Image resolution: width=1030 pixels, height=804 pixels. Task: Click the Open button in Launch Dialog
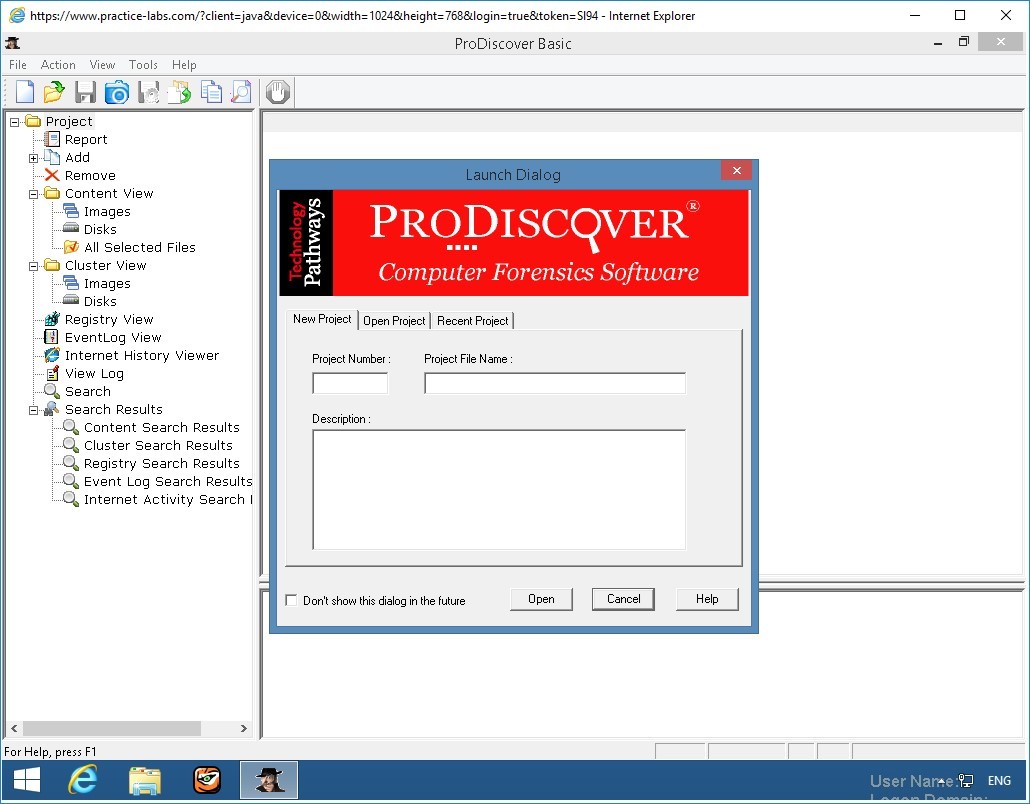coord(541,599)
